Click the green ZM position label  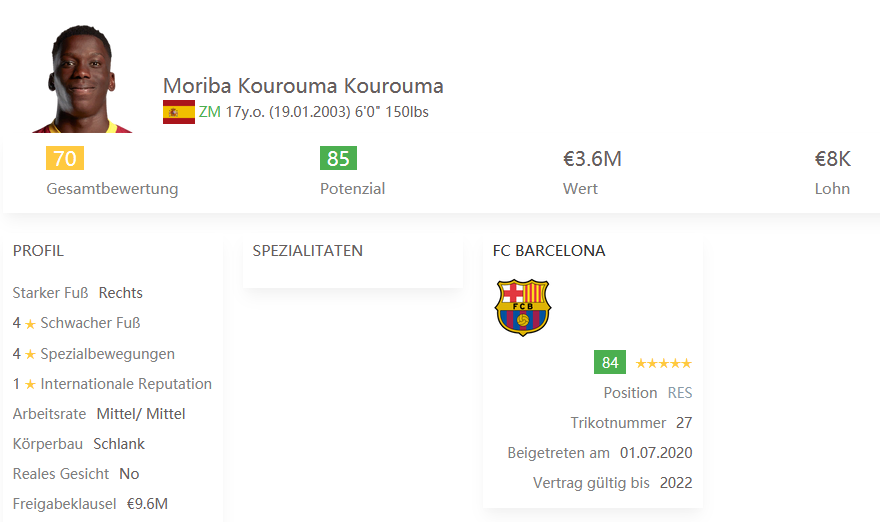coord(209,112)
